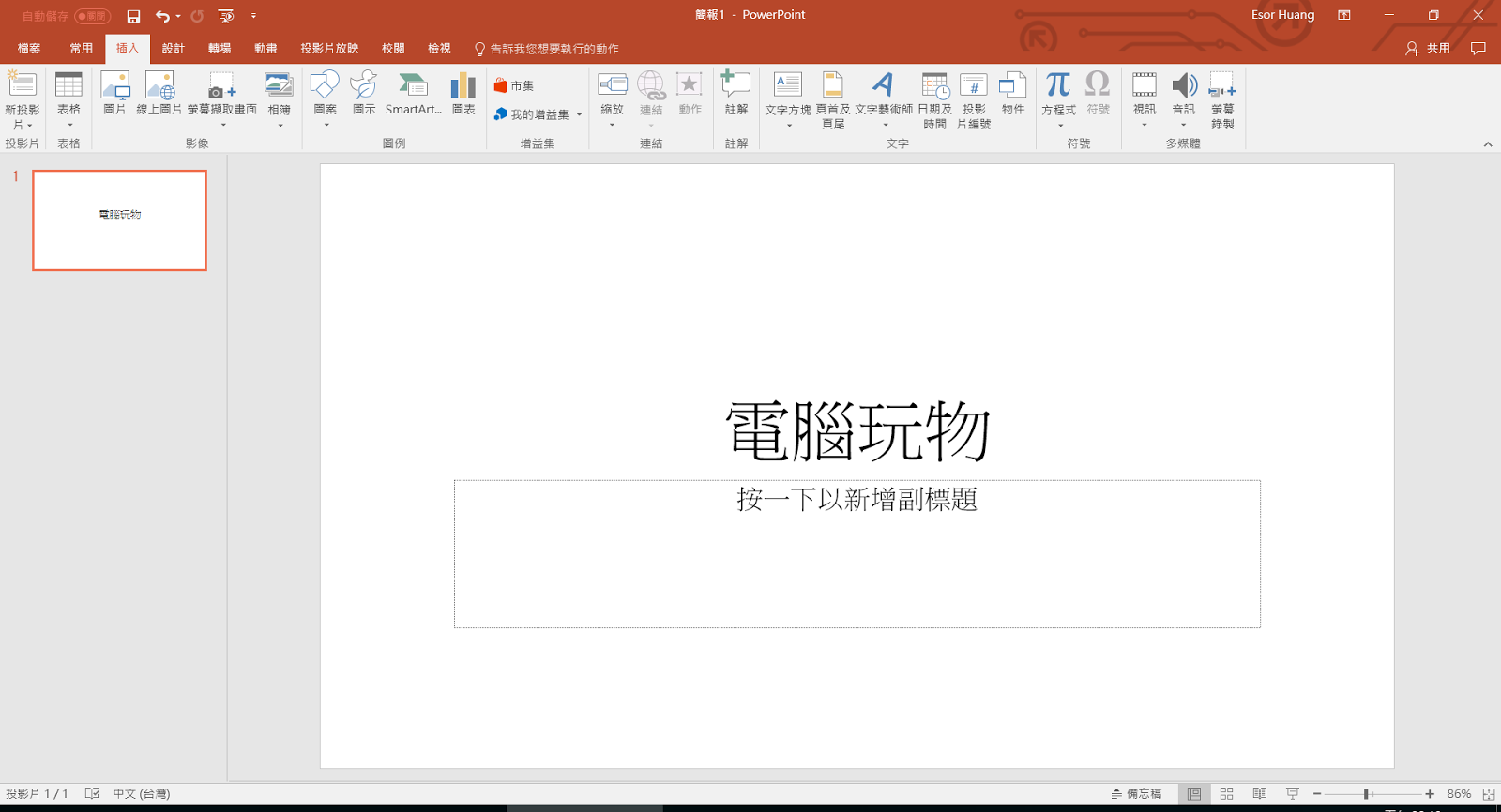Open the comments pane icon top right
The image size is (1501, 812).
(x=1478, y=49)
